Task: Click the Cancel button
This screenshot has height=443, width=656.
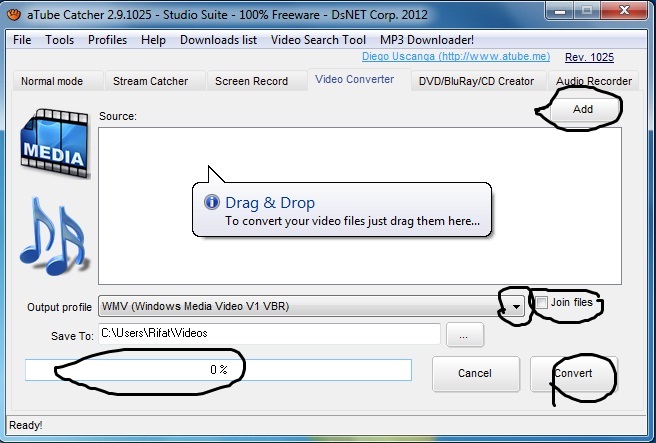Action: tap(476, 374)
